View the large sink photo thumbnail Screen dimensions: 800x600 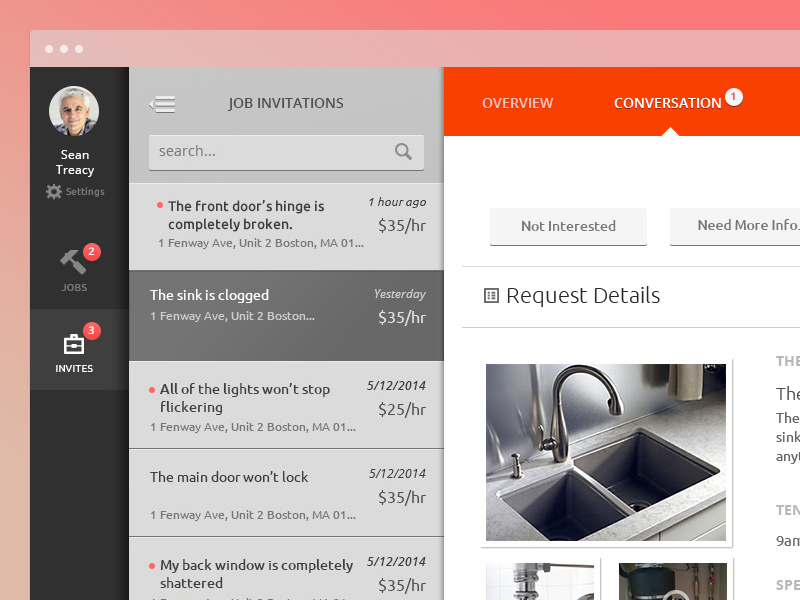(608, 452)
